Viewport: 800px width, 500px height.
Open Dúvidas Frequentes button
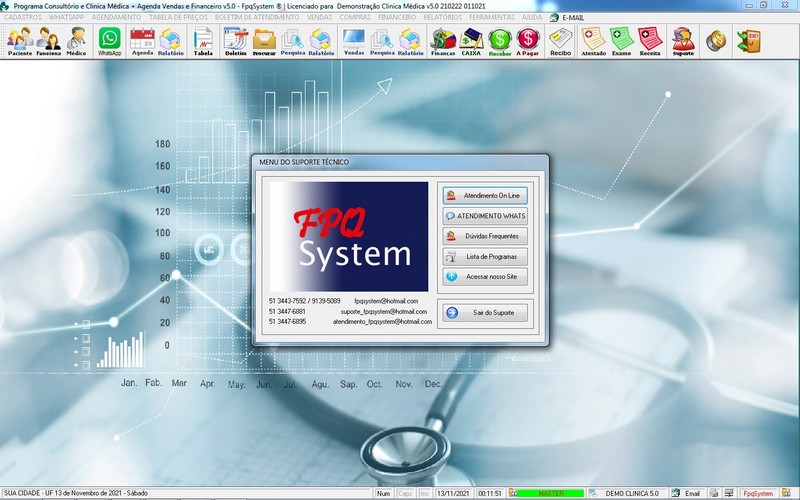[485, 236]
